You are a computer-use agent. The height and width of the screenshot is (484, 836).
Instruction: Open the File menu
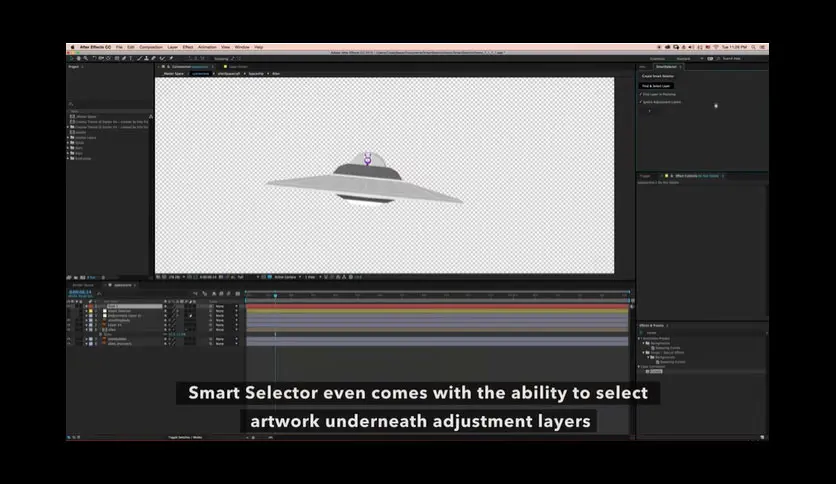[x=119, y=47]
